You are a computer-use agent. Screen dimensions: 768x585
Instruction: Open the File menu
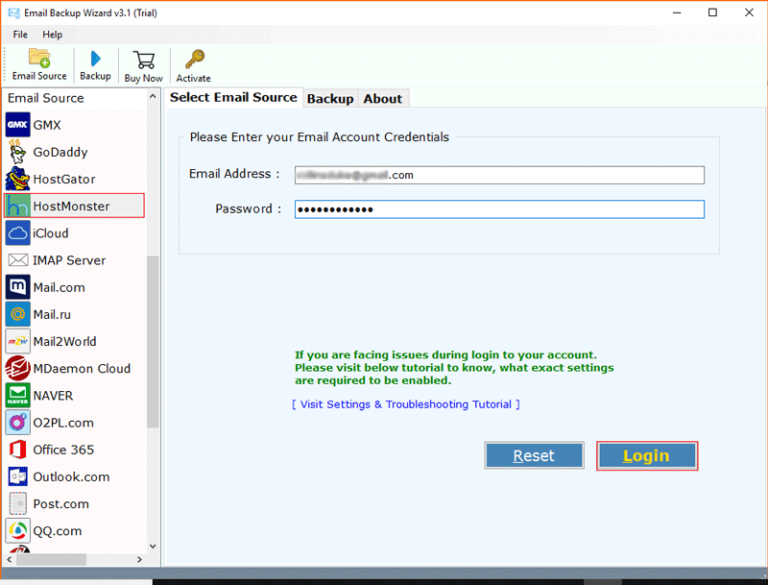click(x=20, y=34)
